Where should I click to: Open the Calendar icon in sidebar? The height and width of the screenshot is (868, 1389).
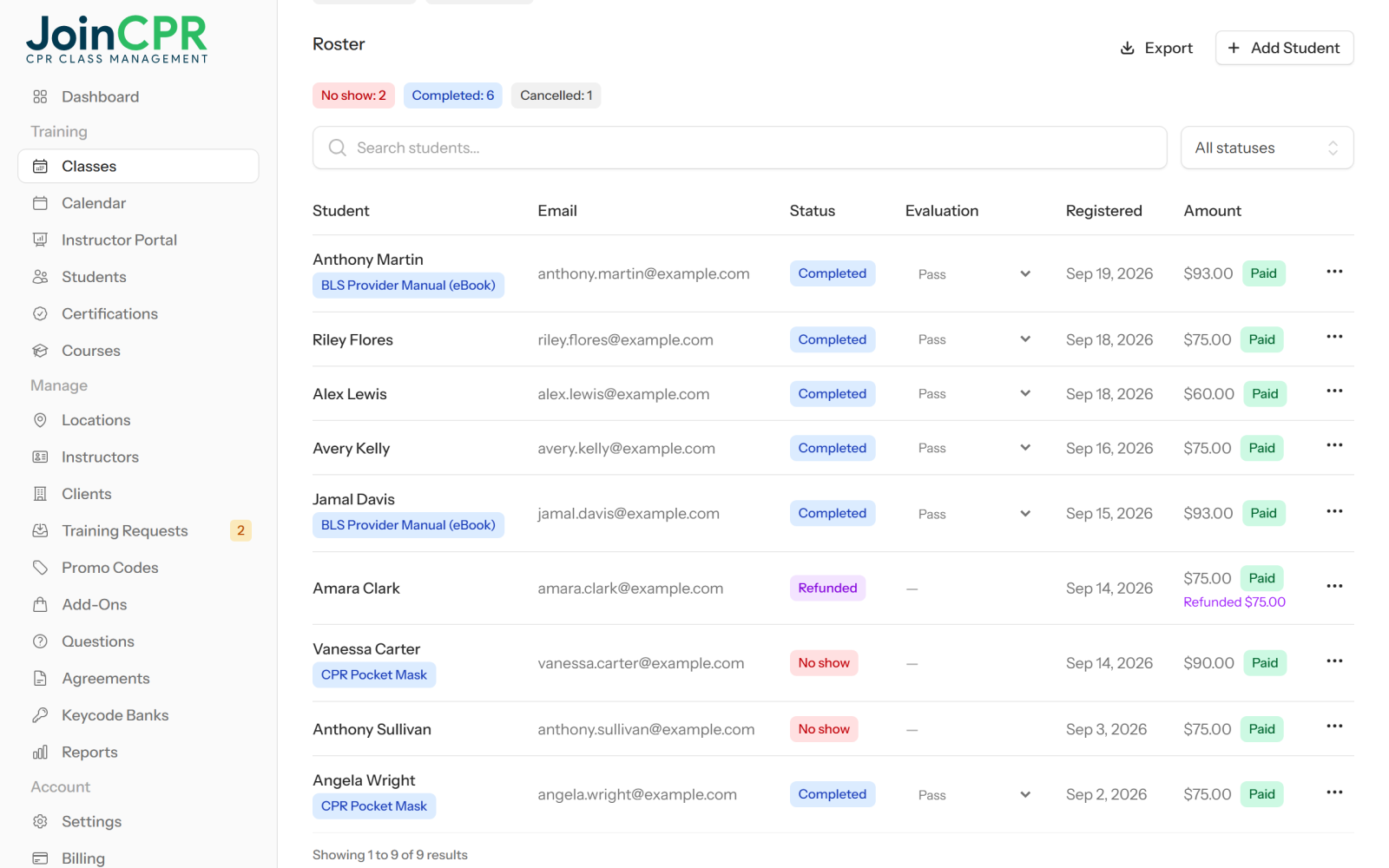40,203
